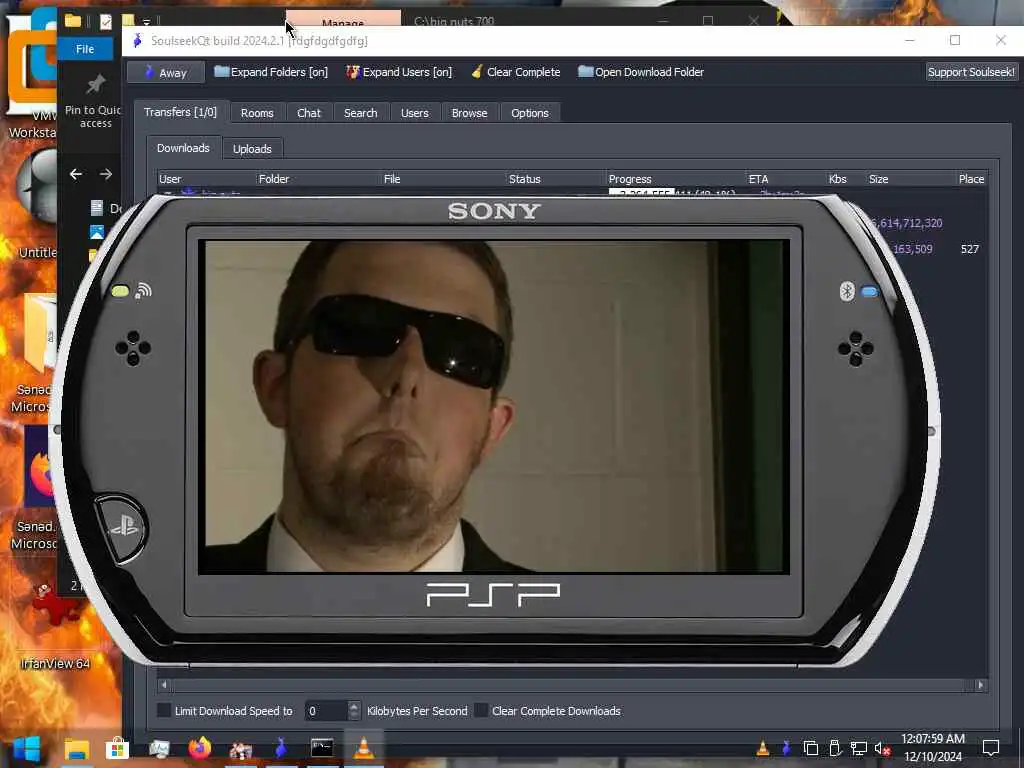Toggle Expand Folders [on] in Soulseek
Image resolution: width=1024 pixels, height=768 pixels.
click(271, 72)
